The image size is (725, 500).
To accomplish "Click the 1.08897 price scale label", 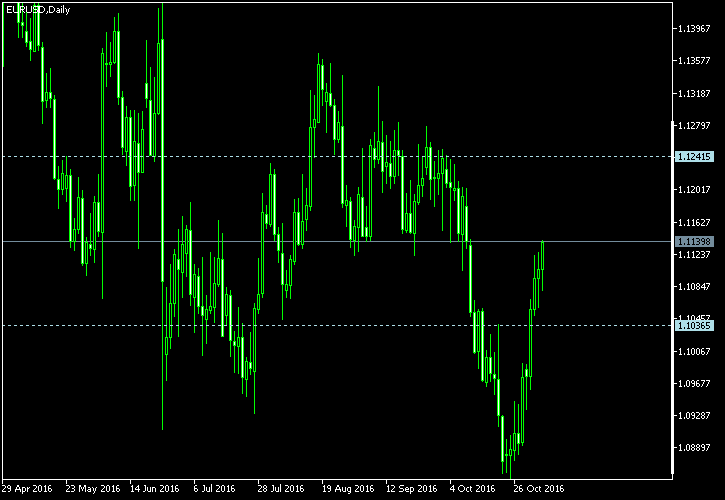I will (694, 448).
